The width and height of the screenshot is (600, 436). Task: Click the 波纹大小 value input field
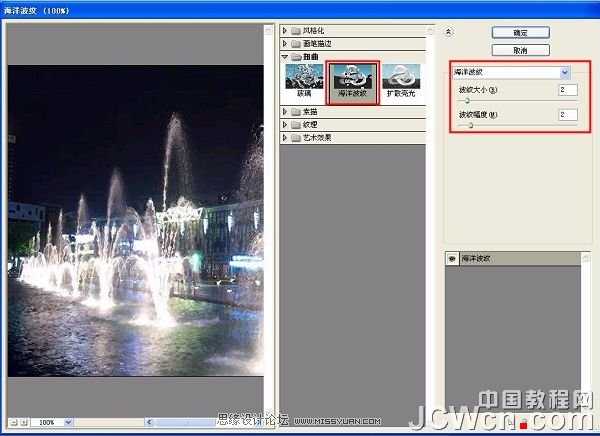[x=568, y=90]
